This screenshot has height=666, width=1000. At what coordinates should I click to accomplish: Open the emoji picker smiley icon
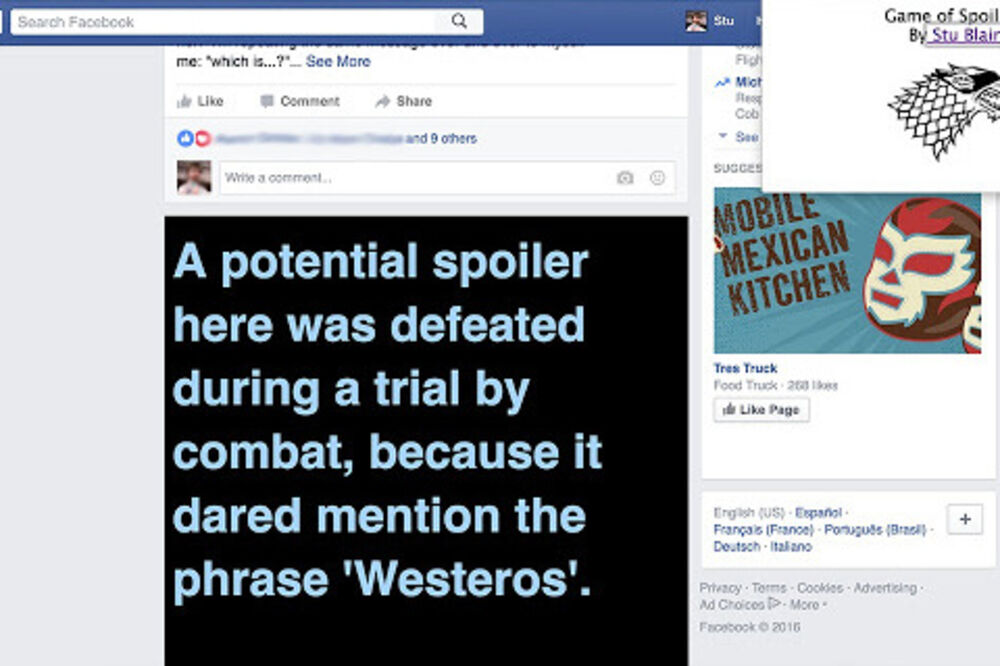(x=657, y=177)
